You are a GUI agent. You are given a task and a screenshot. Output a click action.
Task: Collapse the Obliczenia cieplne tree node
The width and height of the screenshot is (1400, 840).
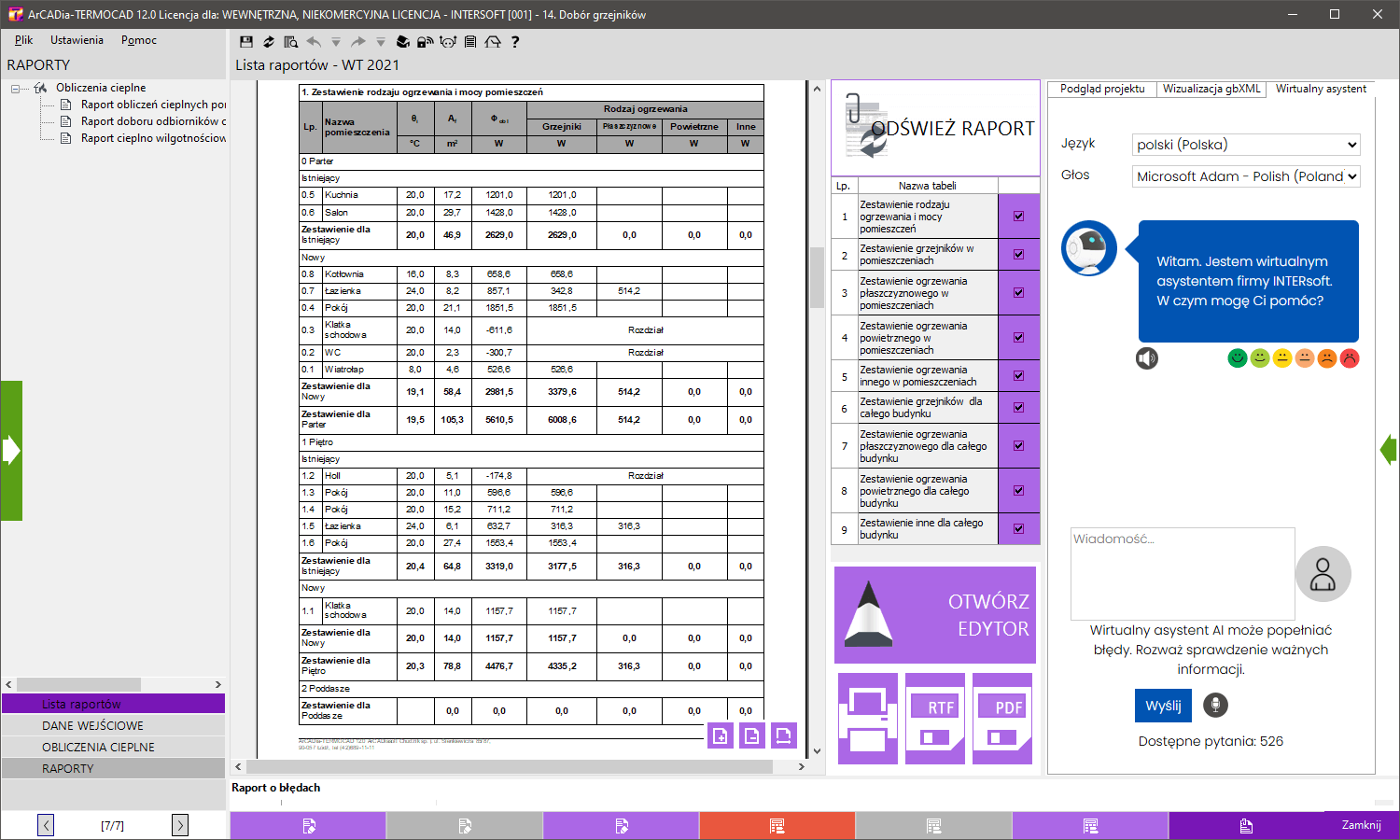tap(16, 89)
